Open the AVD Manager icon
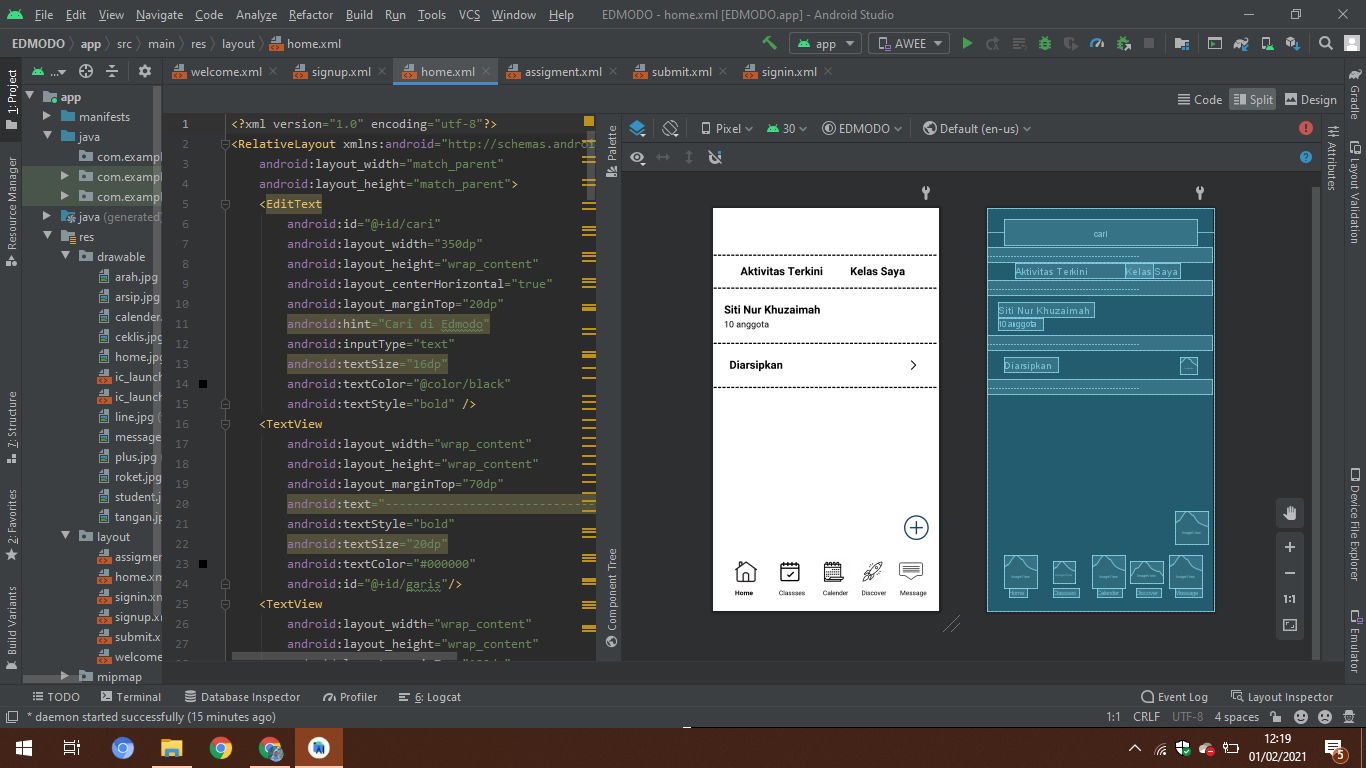 point(1267,43)
